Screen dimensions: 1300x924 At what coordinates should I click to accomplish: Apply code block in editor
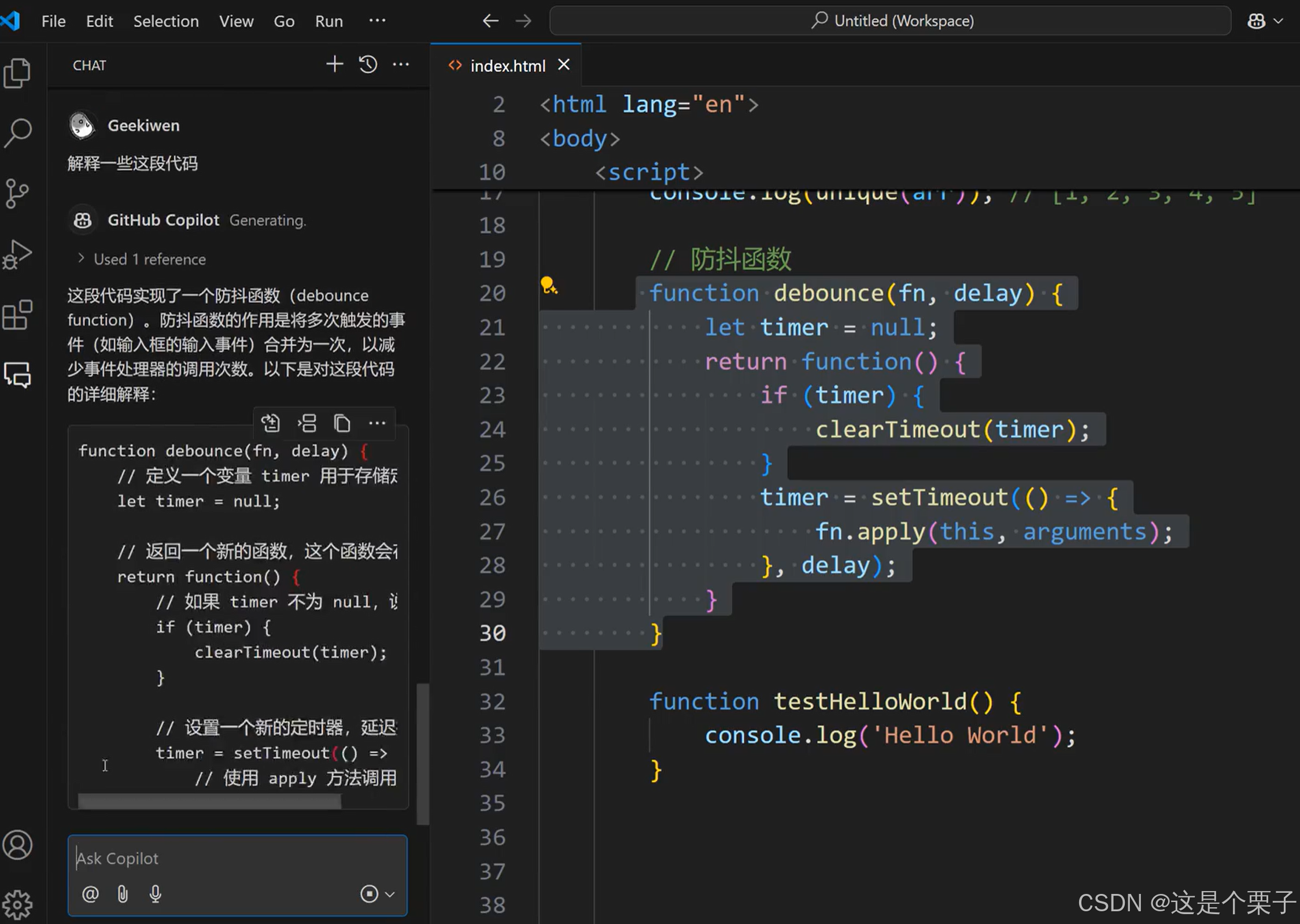(270, 424)
